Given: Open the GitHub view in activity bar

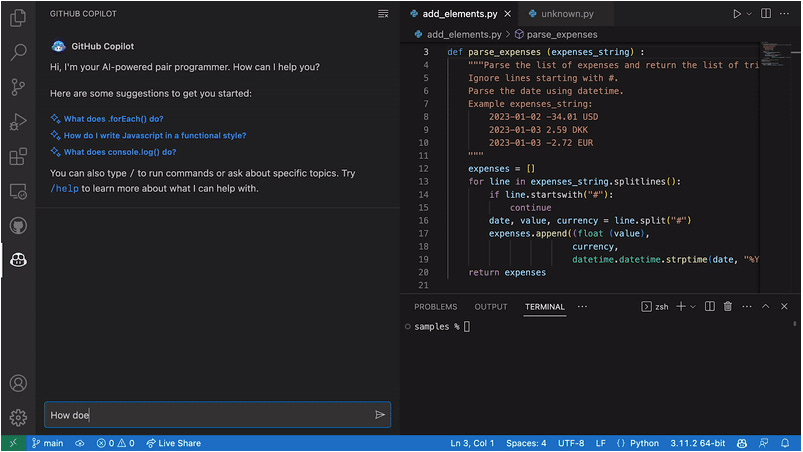Looking at the screenshot, I should click(x=18, y=226).
